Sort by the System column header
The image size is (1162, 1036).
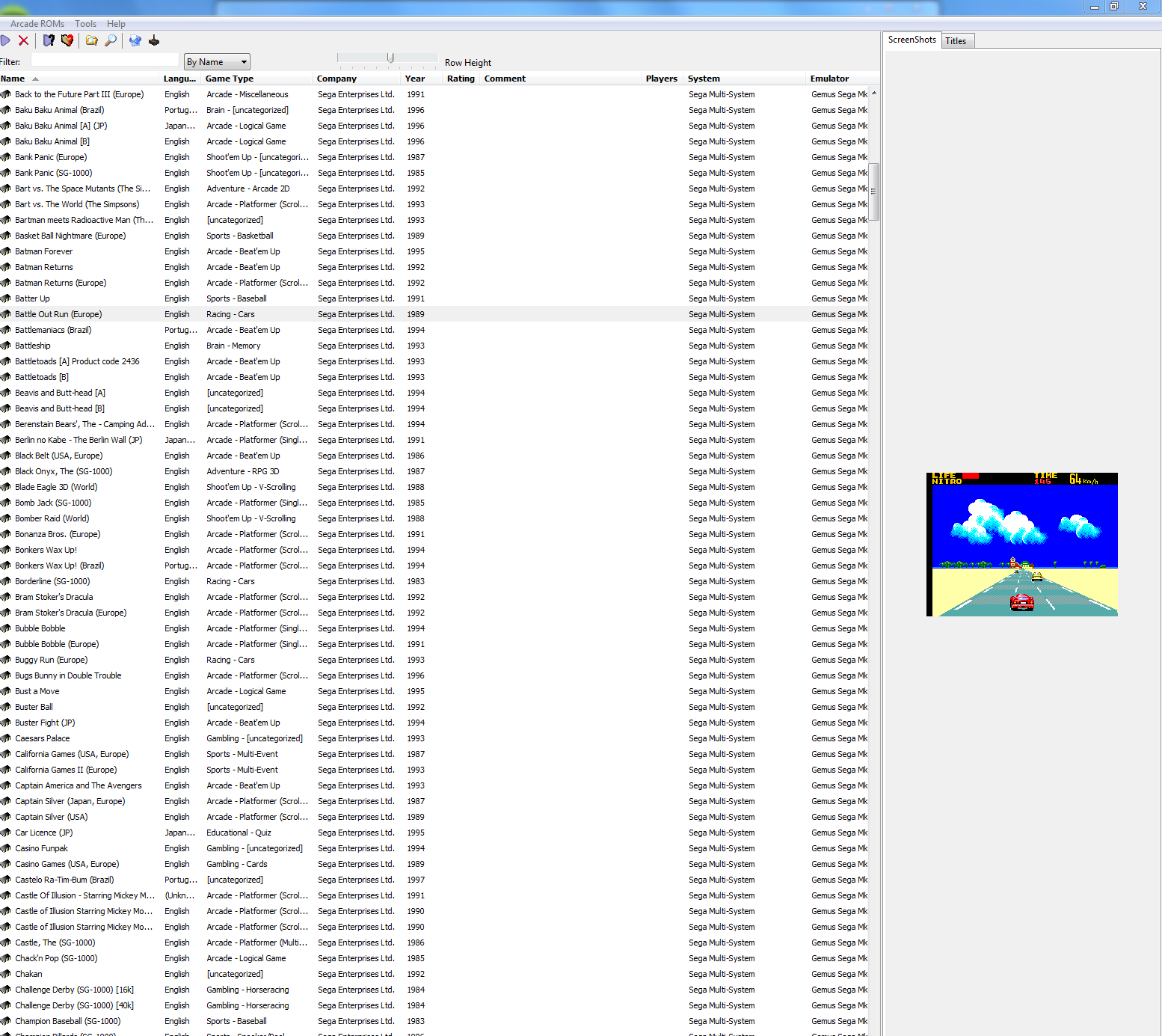point(746,79)
